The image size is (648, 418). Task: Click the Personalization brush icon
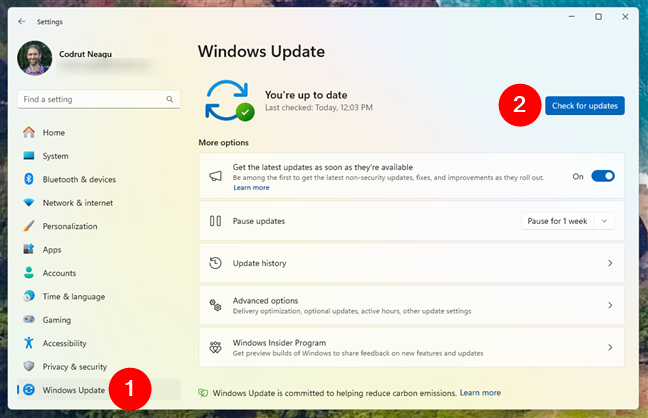(29, 226)
